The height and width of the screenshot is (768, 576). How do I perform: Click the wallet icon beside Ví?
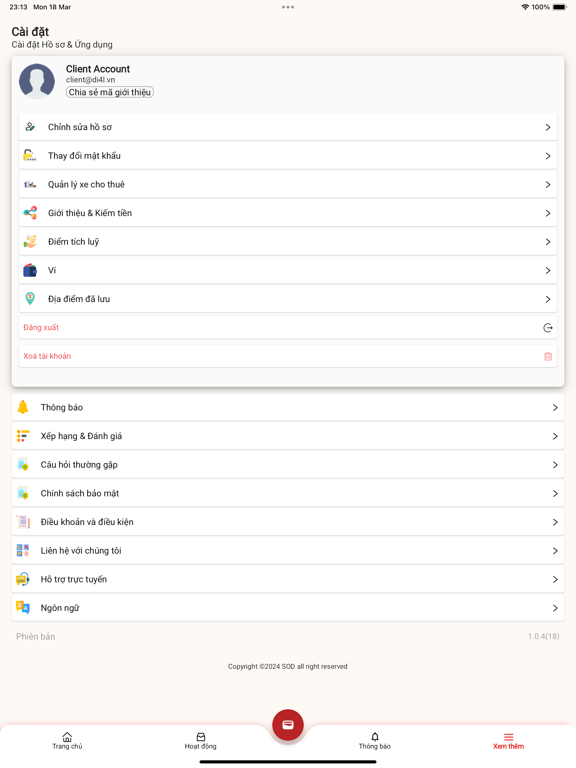click(x=30, y=270)
